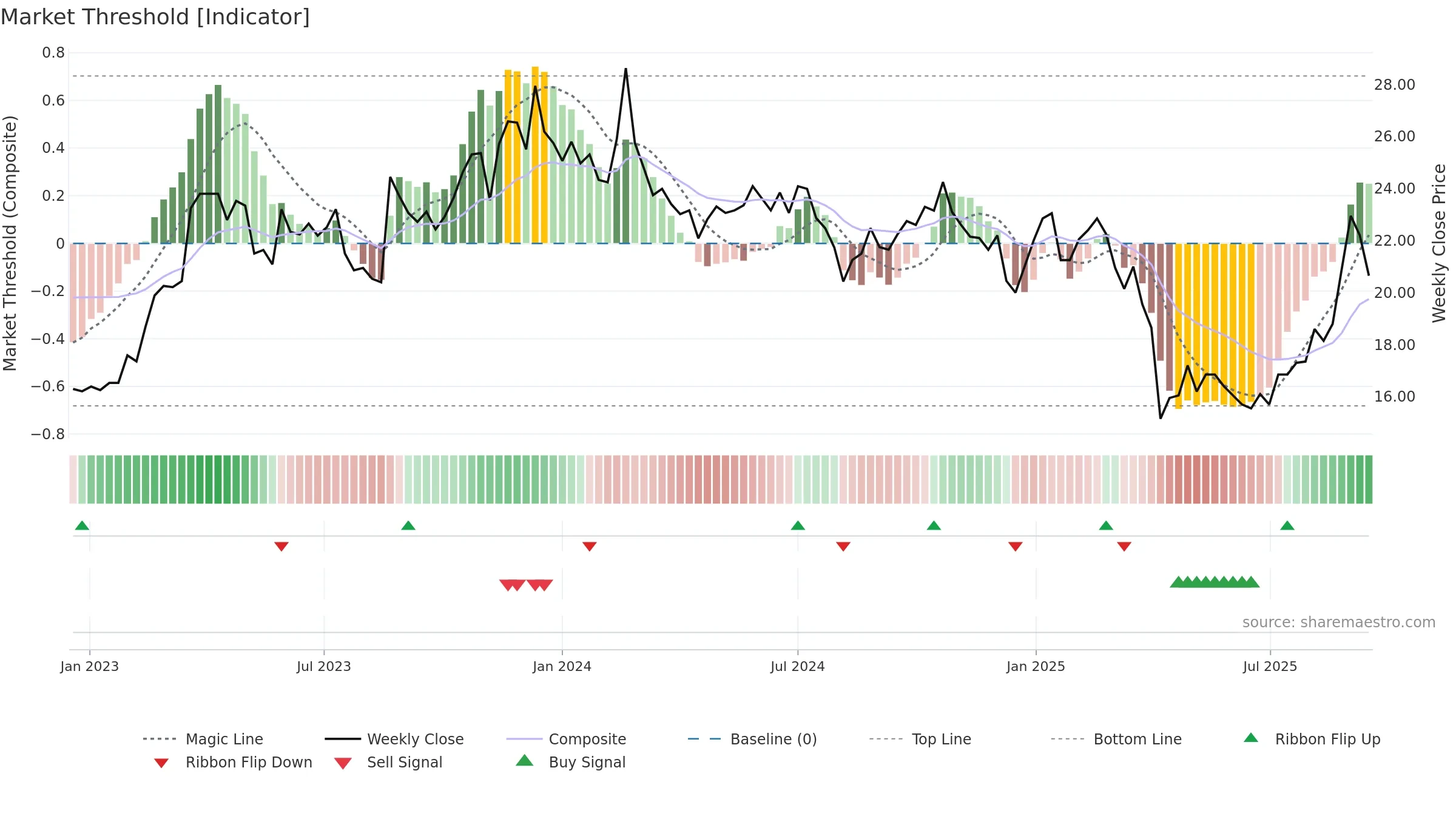Click the Jan 2024 axis label
The height and width of the screenshot is (819, 1456).
coord(562,666)
